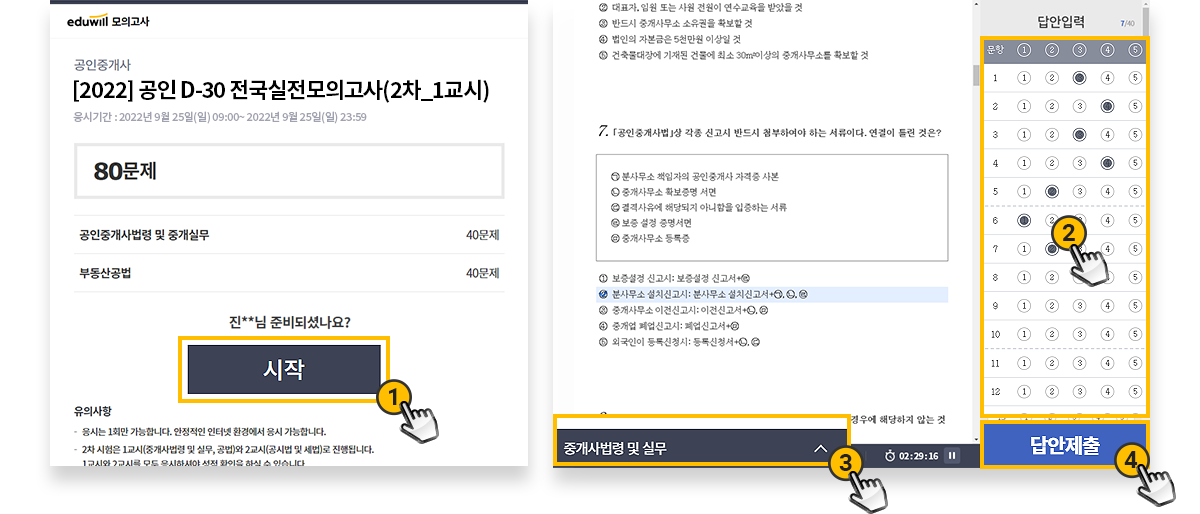Select answer 1 for question 4

tap(1024, 163)
